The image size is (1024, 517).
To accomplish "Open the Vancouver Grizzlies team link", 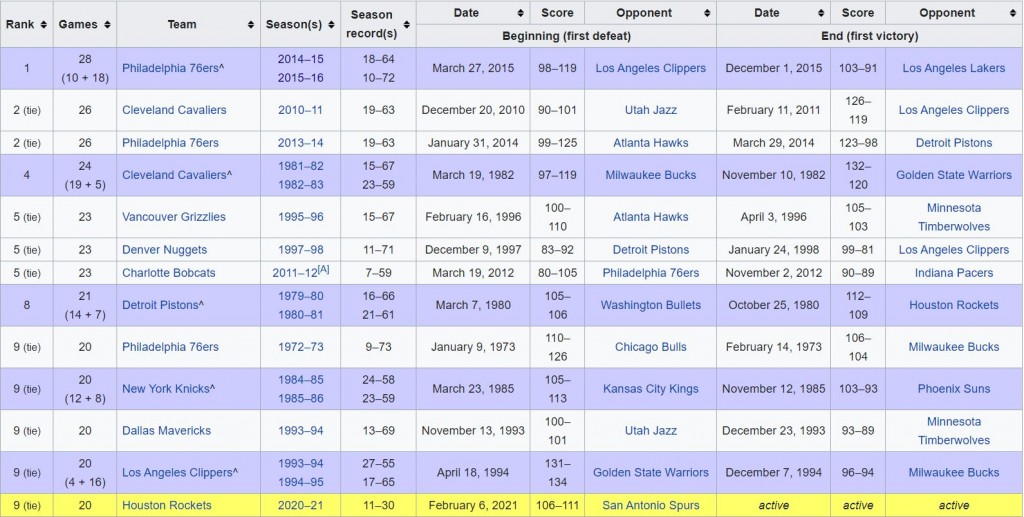I will (x=174, y=217).
